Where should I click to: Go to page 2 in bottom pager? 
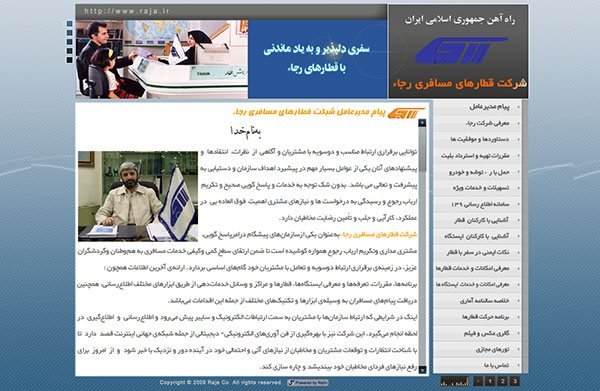[x=502, y=381]
